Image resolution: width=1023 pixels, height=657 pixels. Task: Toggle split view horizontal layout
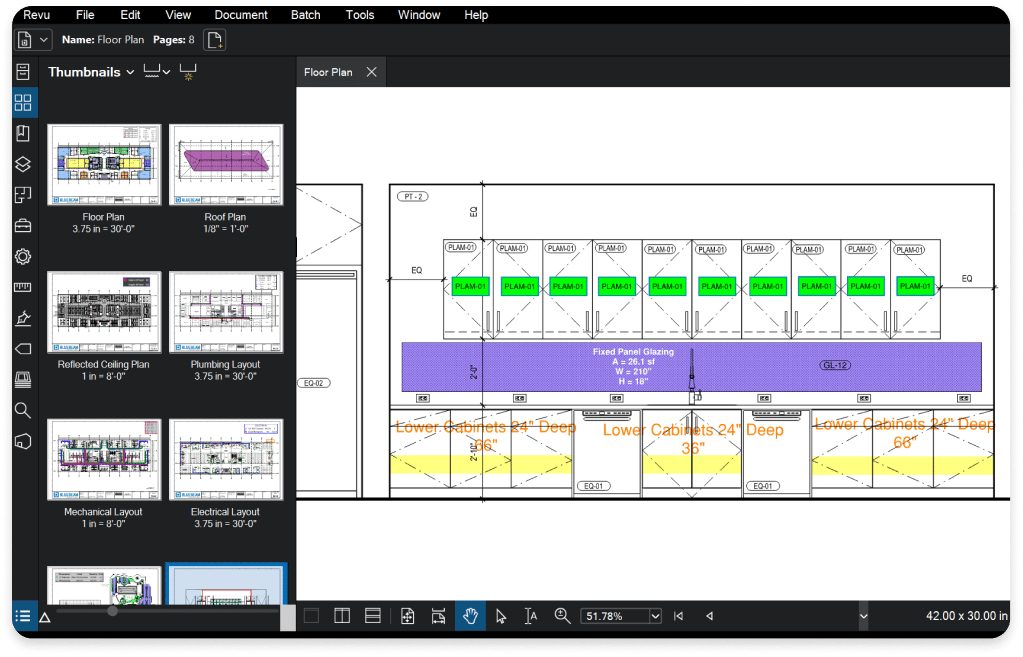point(373,616)
